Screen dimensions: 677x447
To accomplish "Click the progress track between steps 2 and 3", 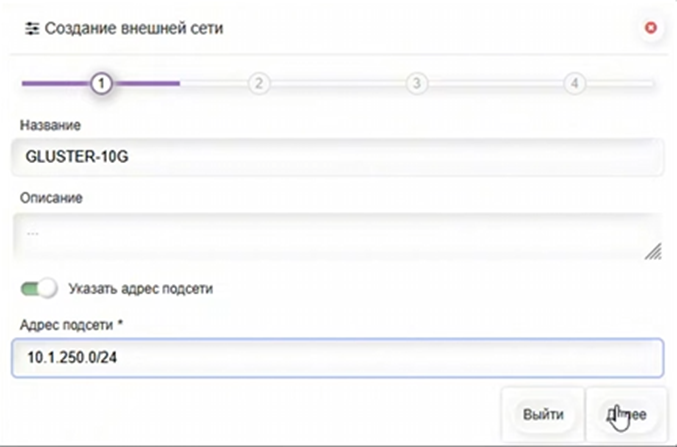I will click(x=337, y=83).
